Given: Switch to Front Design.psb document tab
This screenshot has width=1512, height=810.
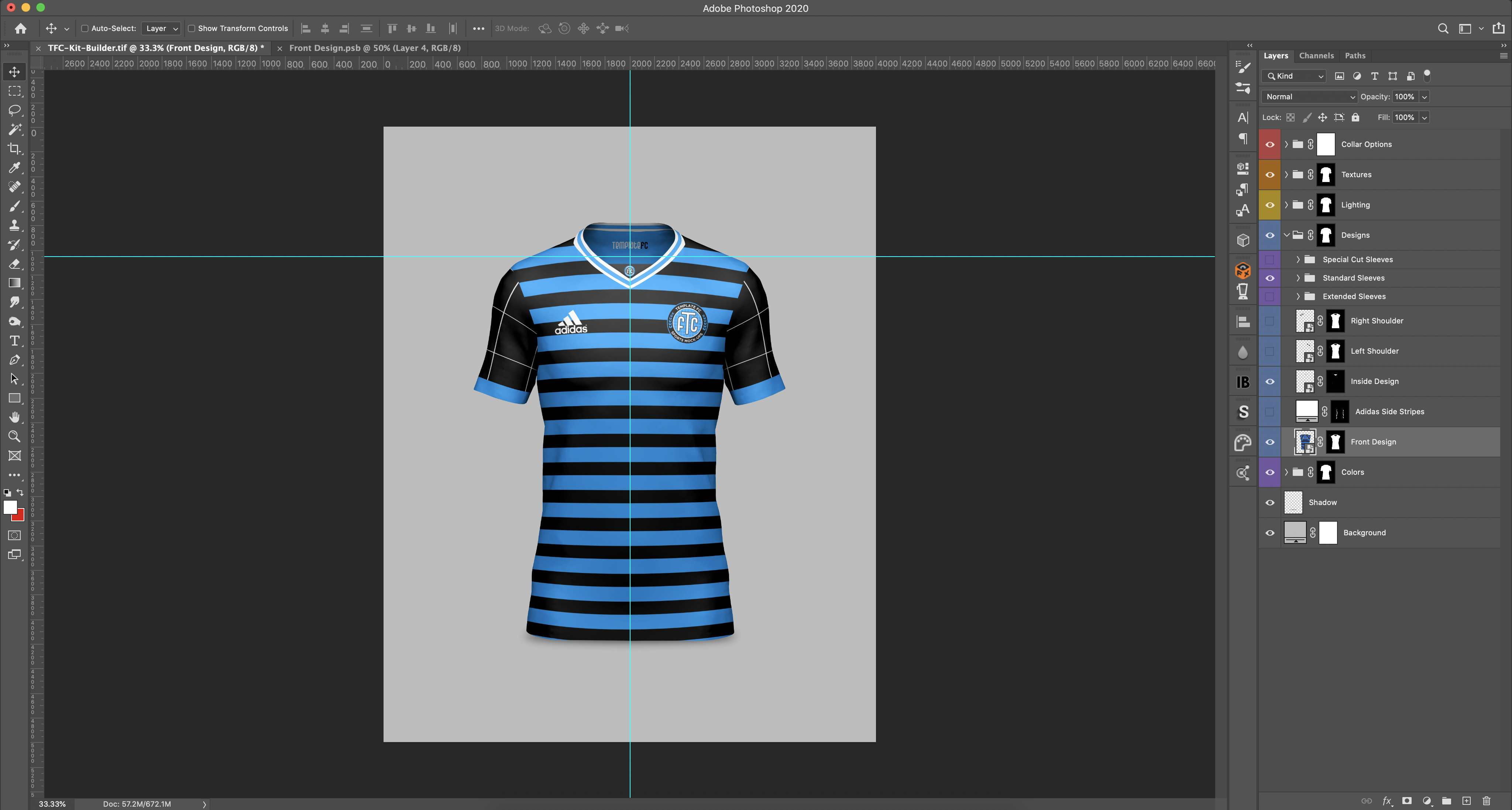Looking at the screenshot, I should coord(374,48).
